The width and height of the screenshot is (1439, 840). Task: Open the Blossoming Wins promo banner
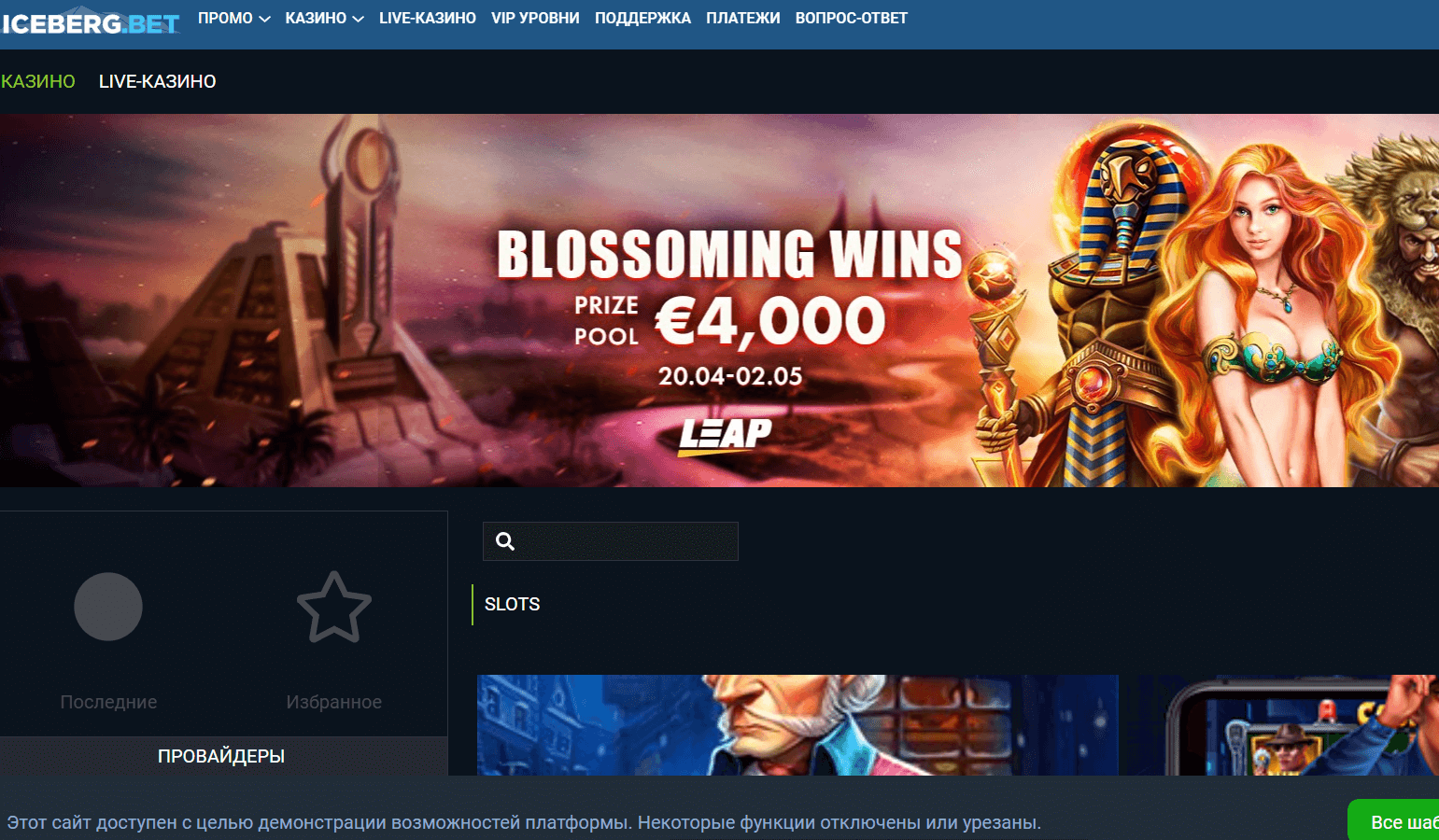pos(719,301)
